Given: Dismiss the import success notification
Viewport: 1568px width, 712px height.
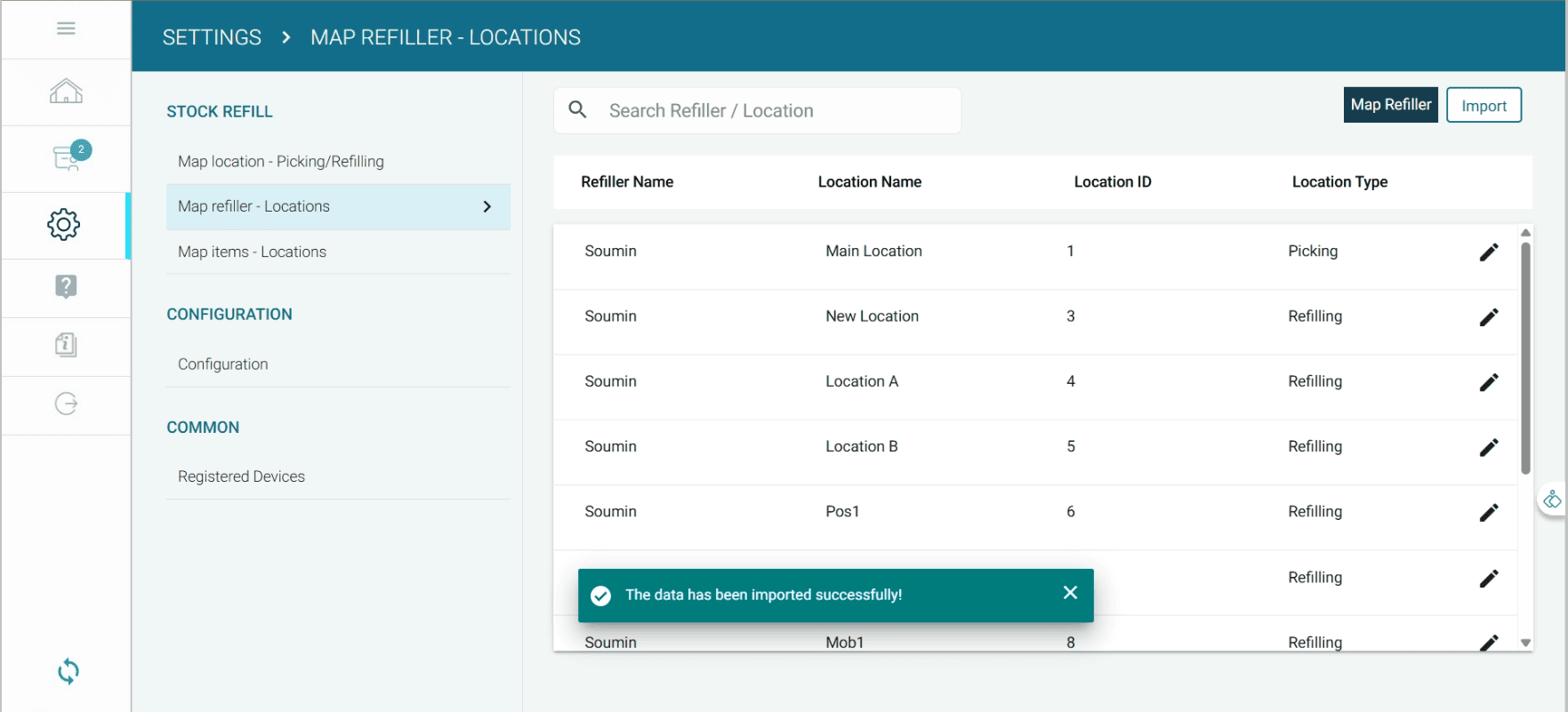Looking at the screenshot, I should point(1070,593).
